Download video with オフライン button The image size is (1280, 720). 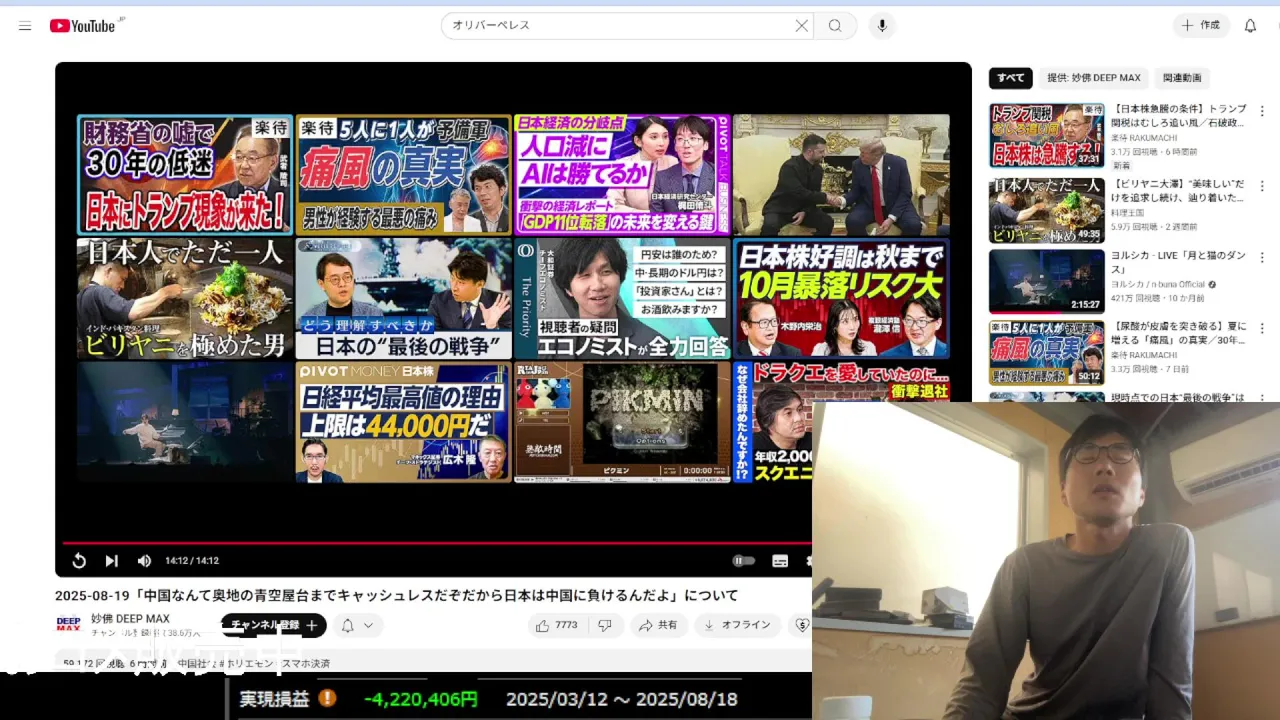[x=738, y=625]
